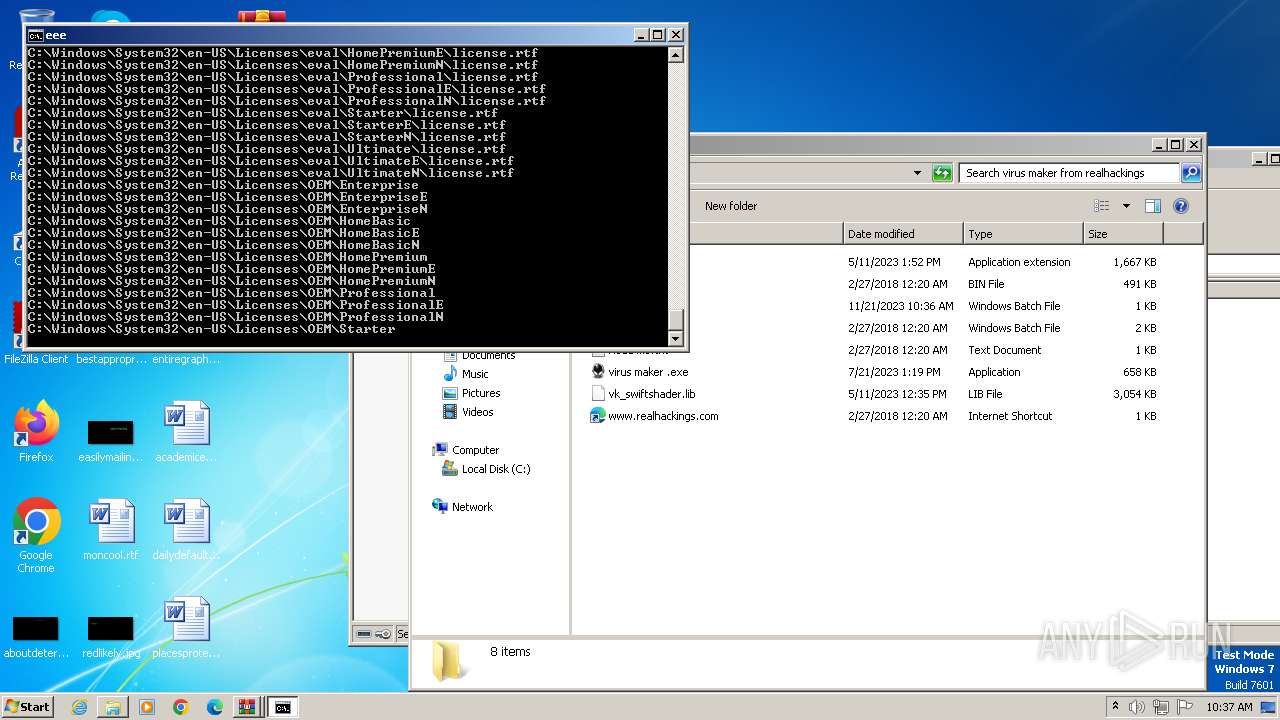Sort by Date modified column

904,234
